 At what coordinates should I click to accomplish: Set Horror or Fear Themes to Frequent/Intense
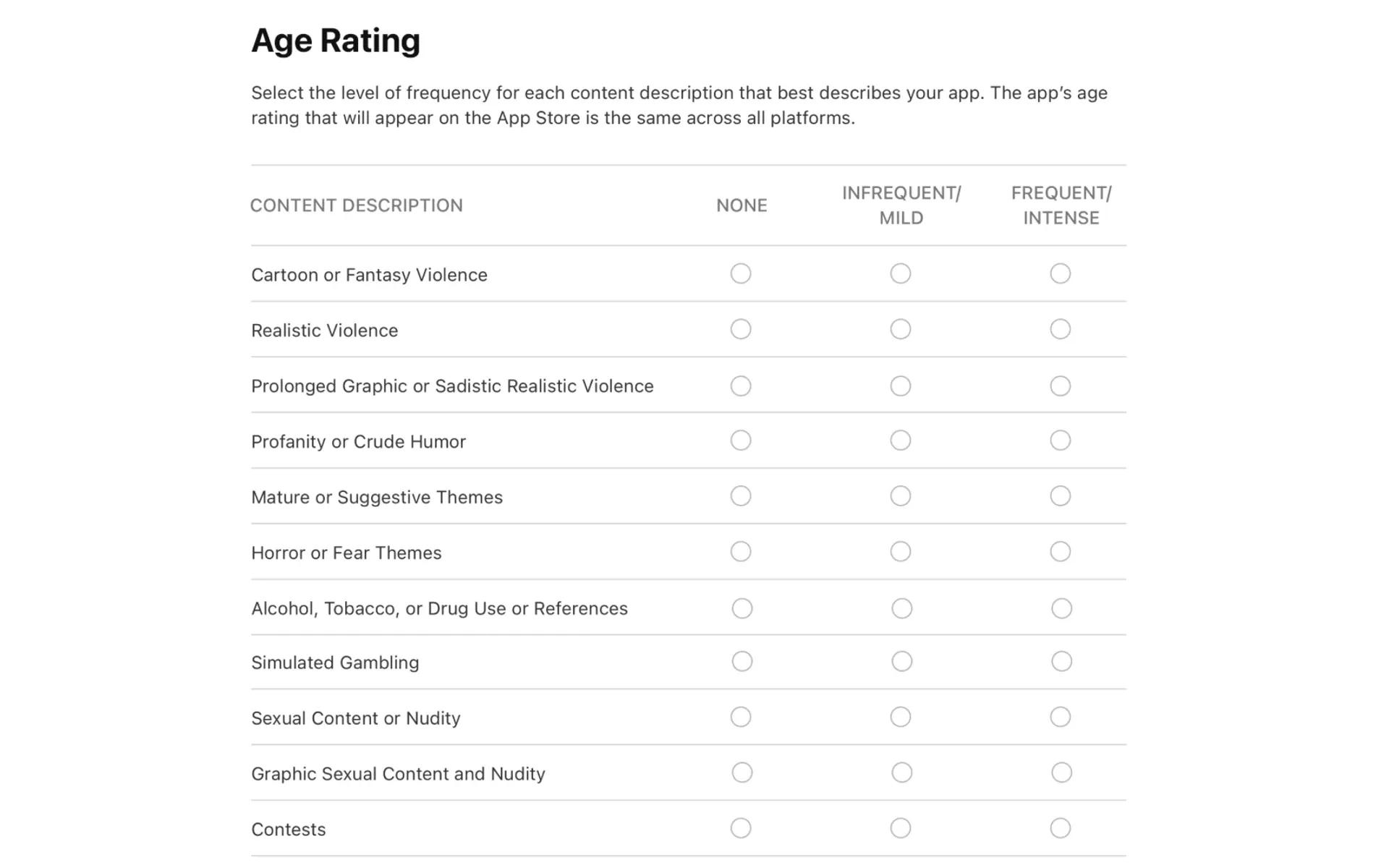click(1060, 551)
